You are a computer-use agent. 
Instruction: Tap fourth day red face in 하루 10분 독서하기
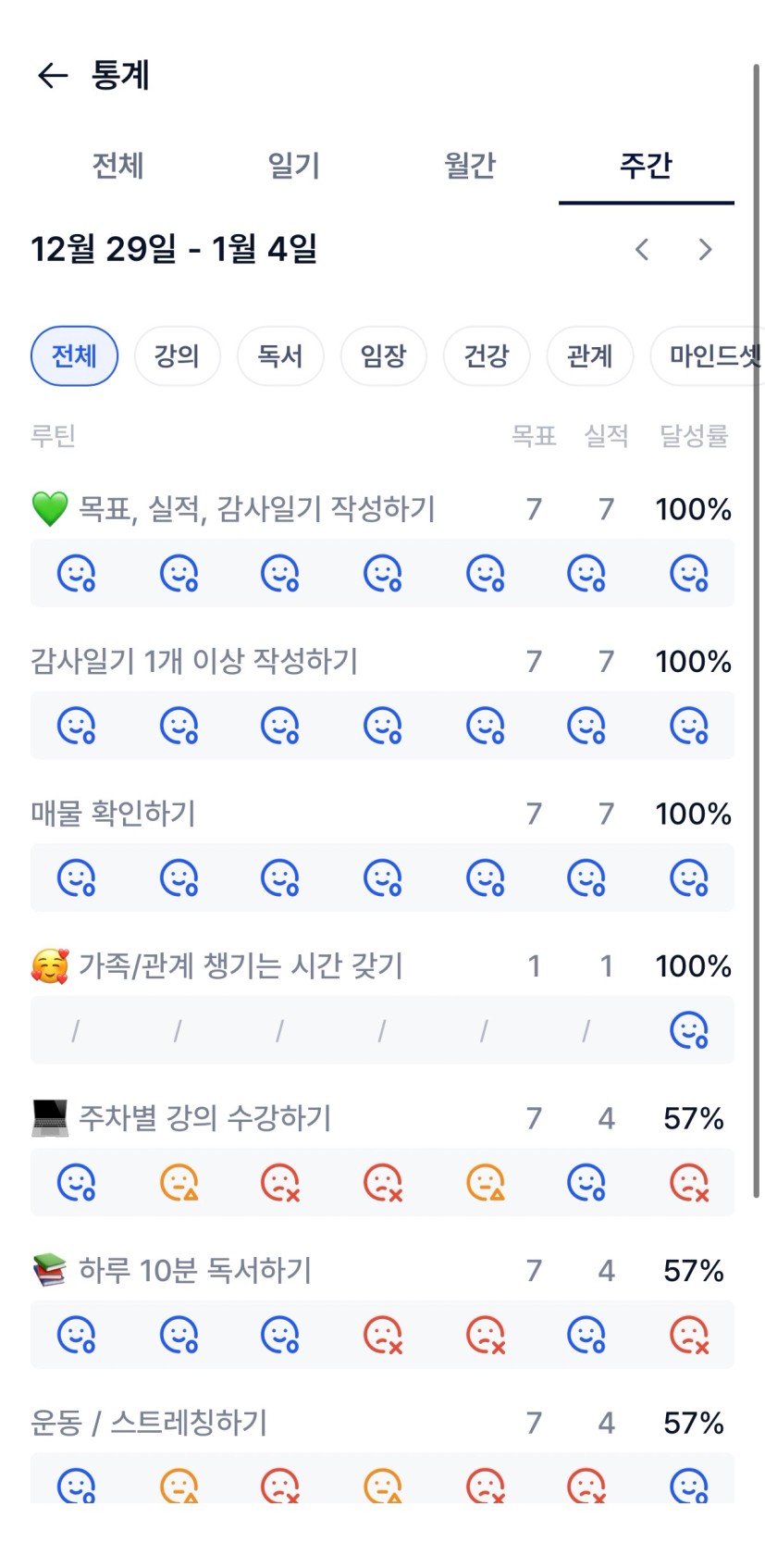(383, 1335)
